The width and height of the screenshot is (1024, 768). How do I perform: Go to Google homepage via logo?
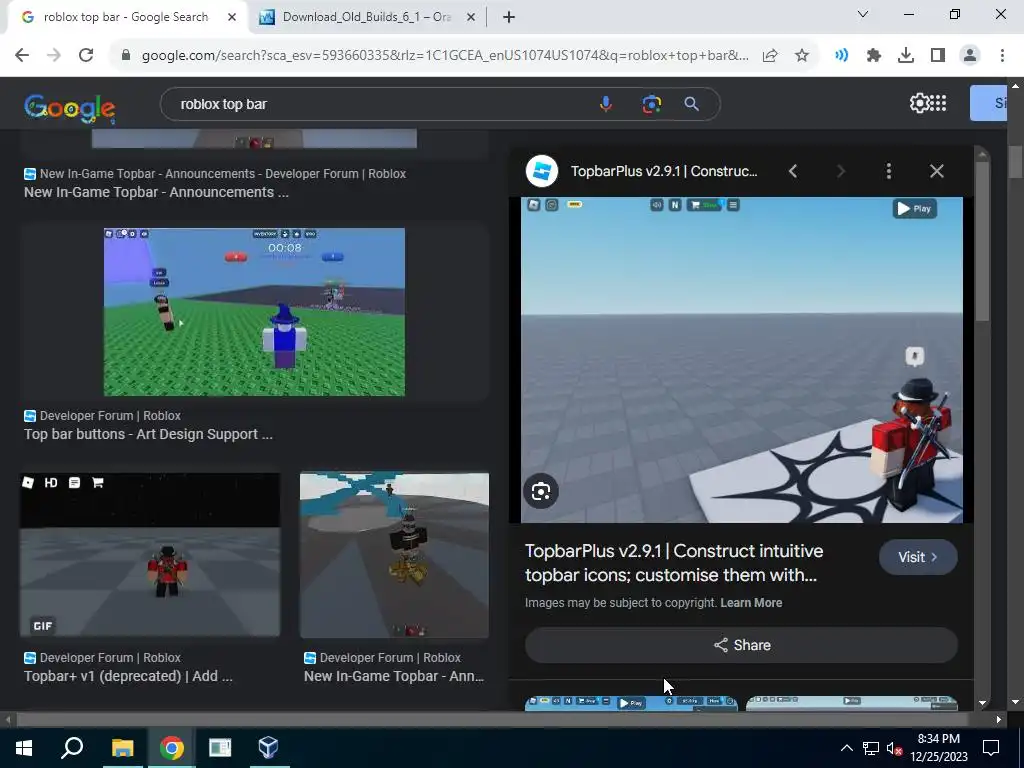coord(70,108)
